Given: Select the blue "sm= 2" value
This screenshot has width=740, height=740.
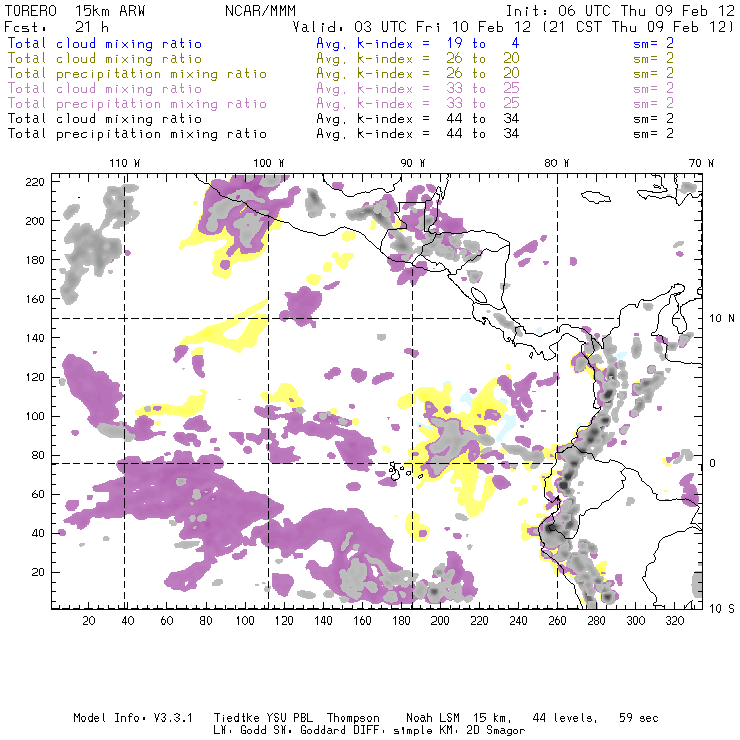Looking at the screenshot, I should click(x=654, y=44).
